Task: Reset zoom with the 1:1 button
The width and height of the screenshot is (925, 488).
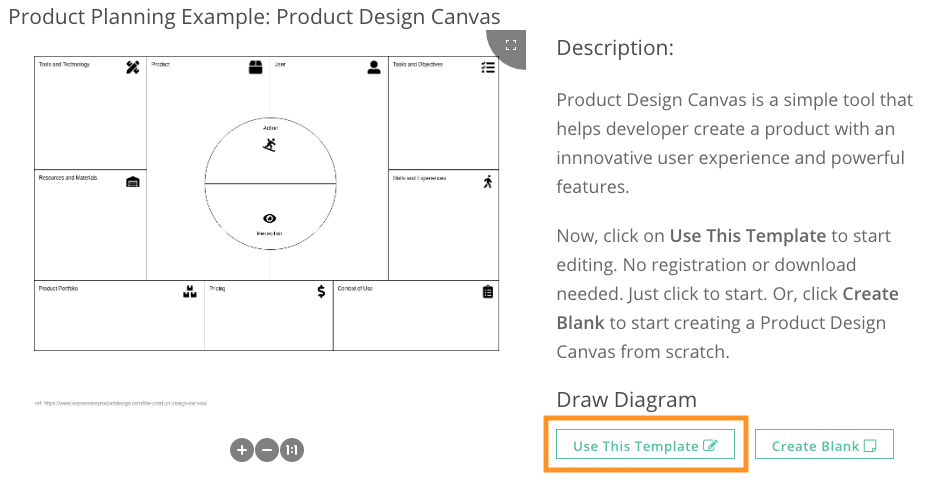Action: tap(291, 450)
